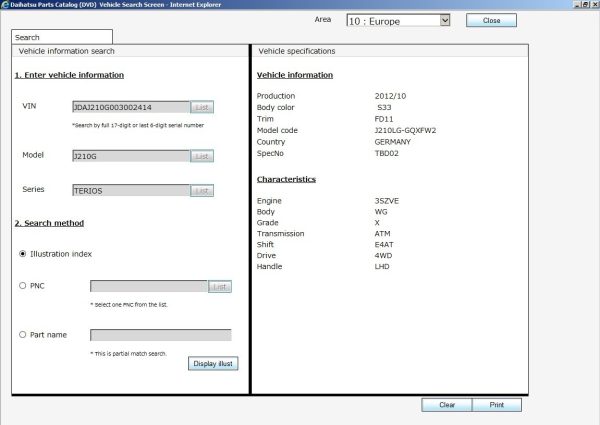Screen dimensions: 600x425
Task: Click the production date 2012/10
Action: point(390,96)
